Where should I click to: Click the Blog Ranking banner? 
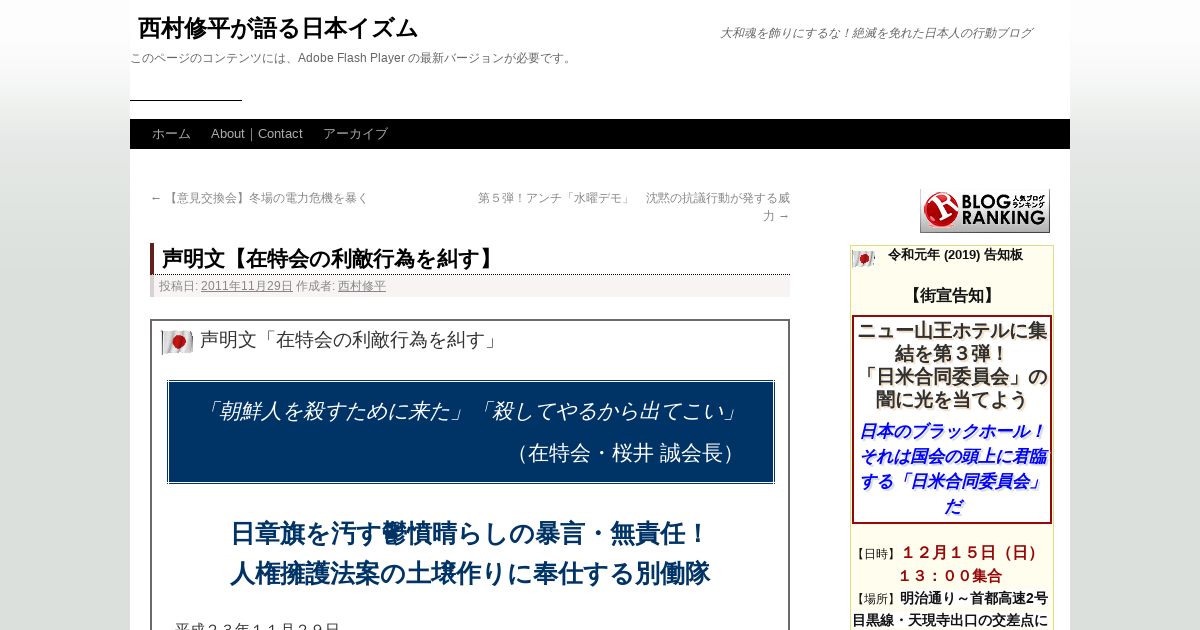point(985,211)
